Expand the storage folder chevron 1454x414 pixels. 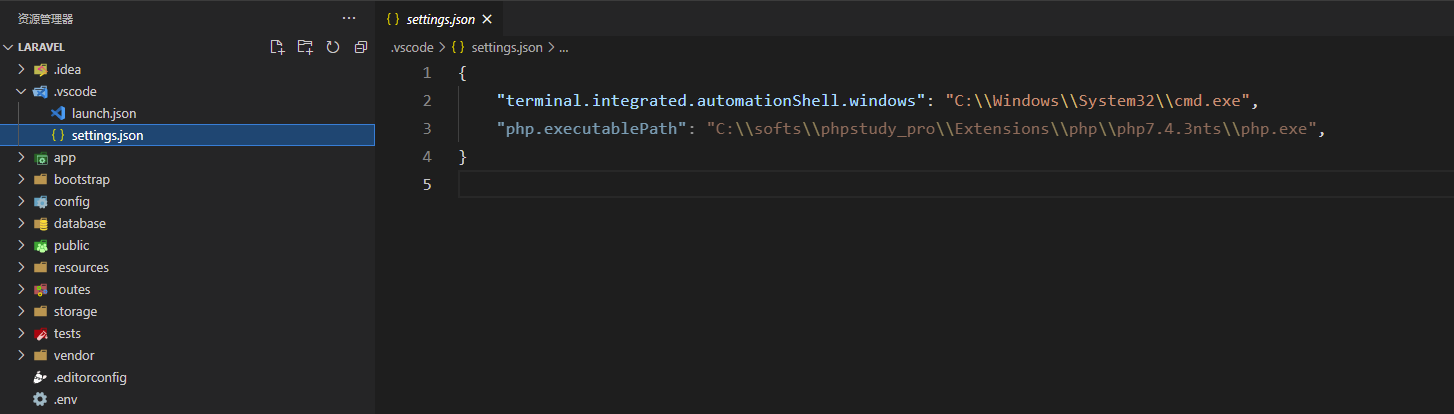pyautogui.click(x=22, y=311)
